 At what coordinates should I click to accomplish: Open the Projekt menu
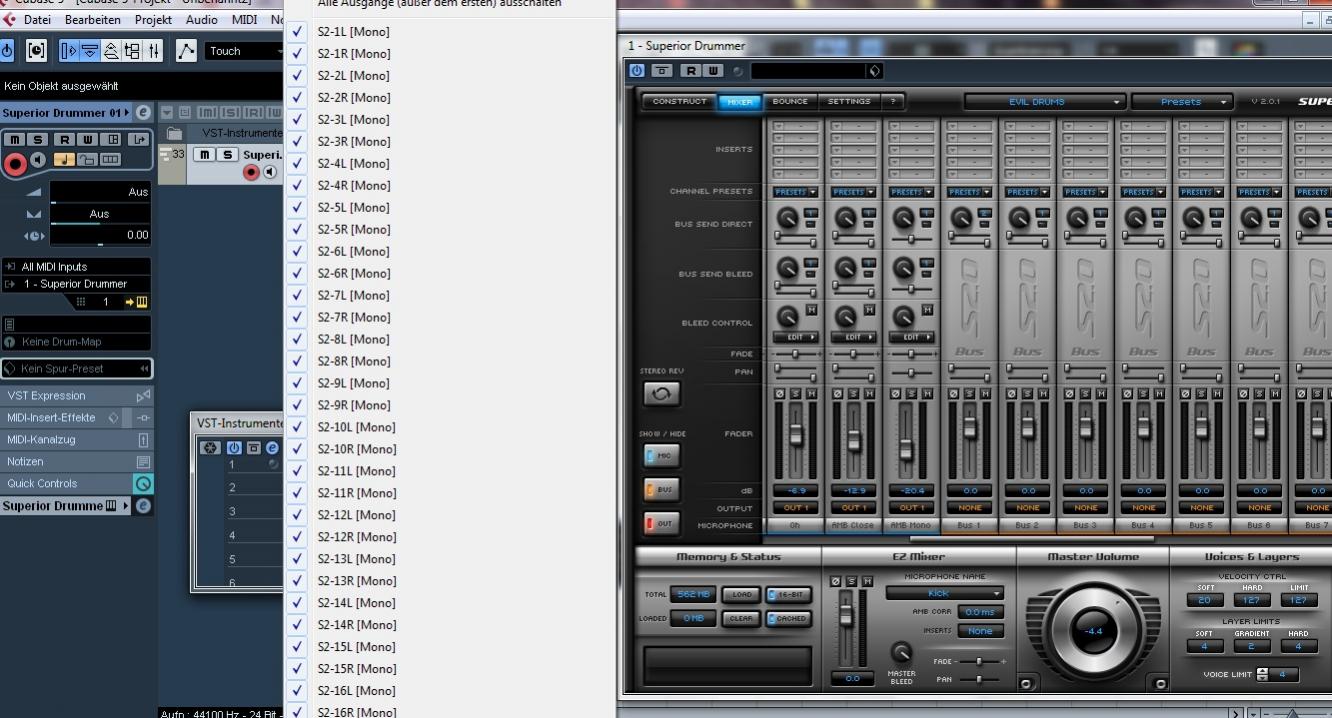(x=153, y=20)
